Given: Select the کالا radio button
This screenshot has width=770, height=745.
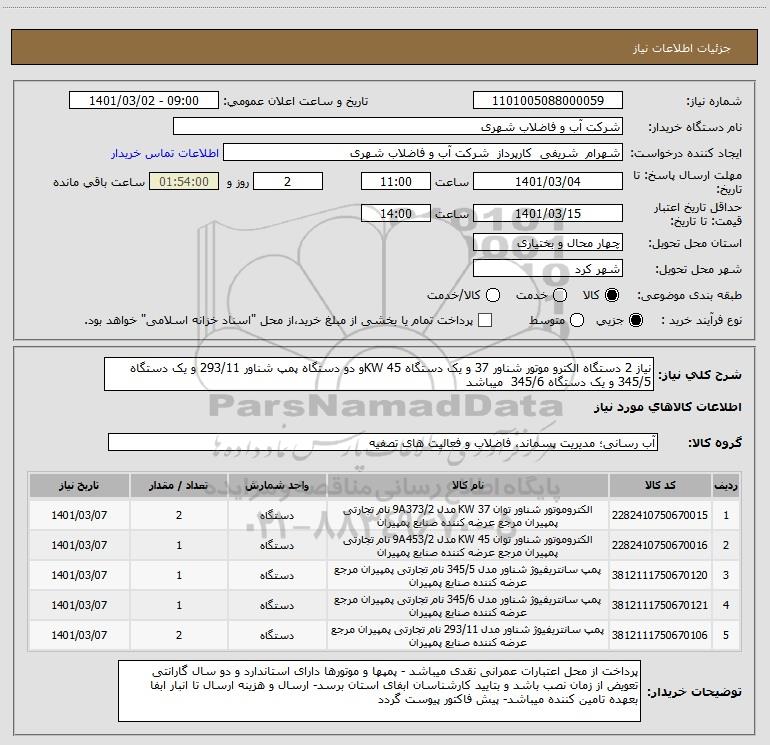Looking at the screenshot, I should 612,295.
